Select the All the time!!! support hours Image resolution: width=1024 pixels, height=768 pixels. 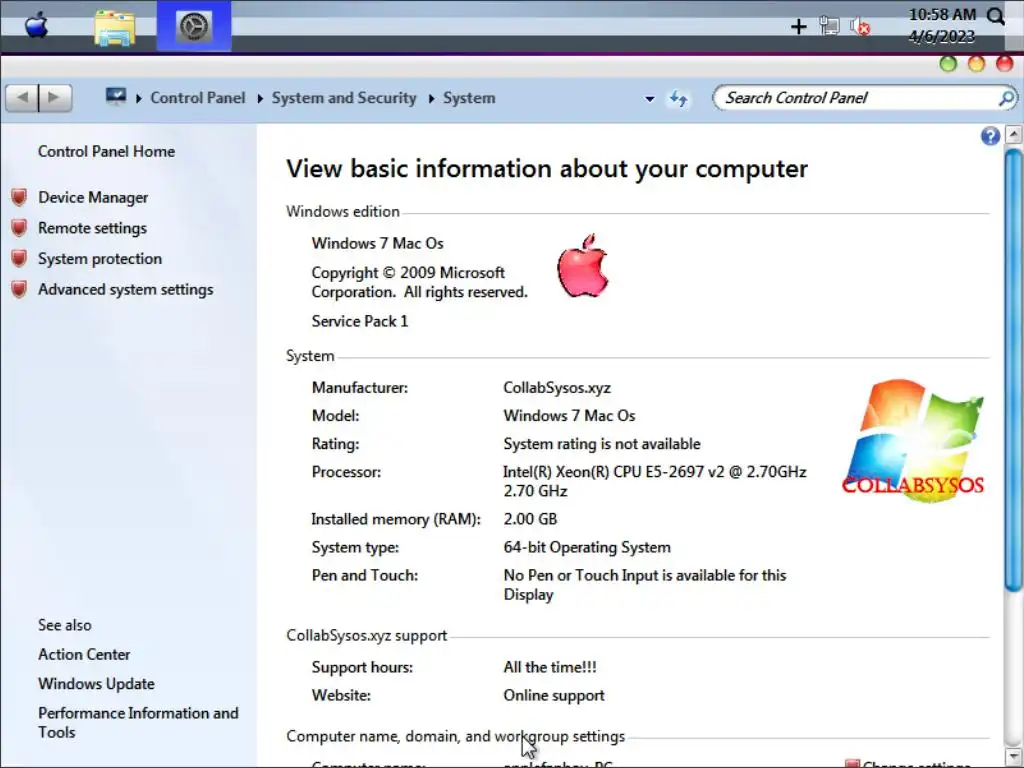coord(550,667)
